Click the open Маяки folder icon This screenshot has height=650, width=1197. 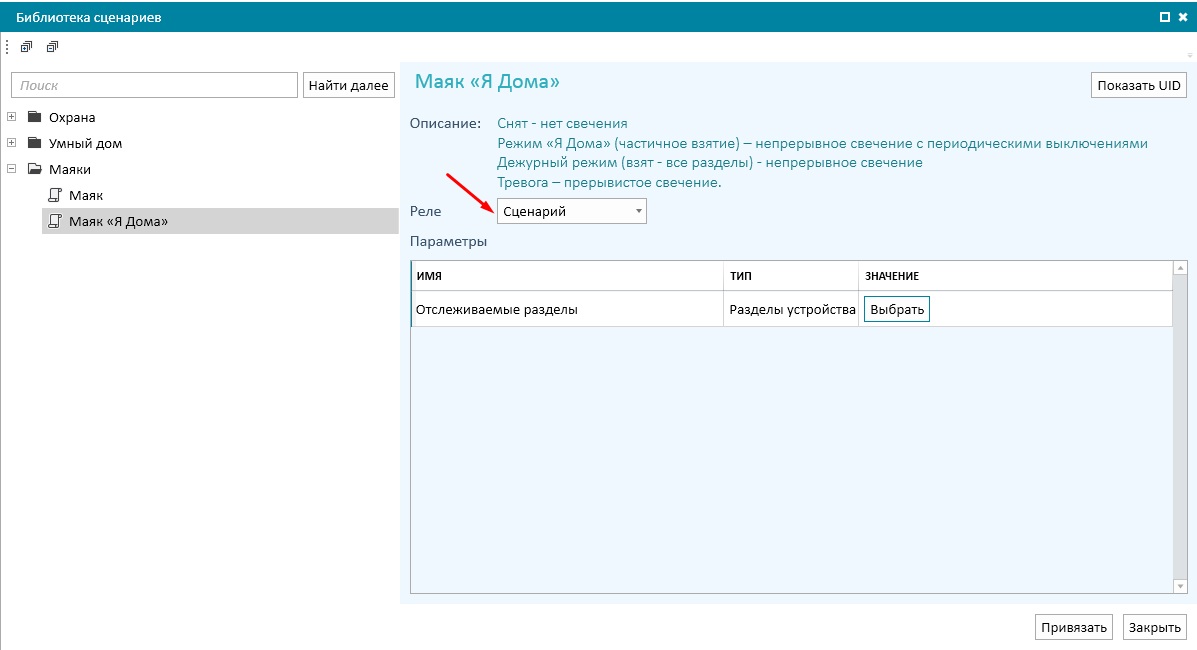34,169
